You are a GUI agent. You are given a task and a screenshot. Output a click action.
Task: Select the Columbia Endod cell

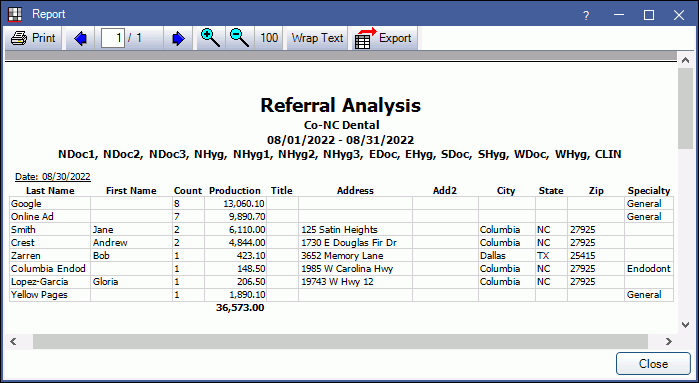point(50,269)
